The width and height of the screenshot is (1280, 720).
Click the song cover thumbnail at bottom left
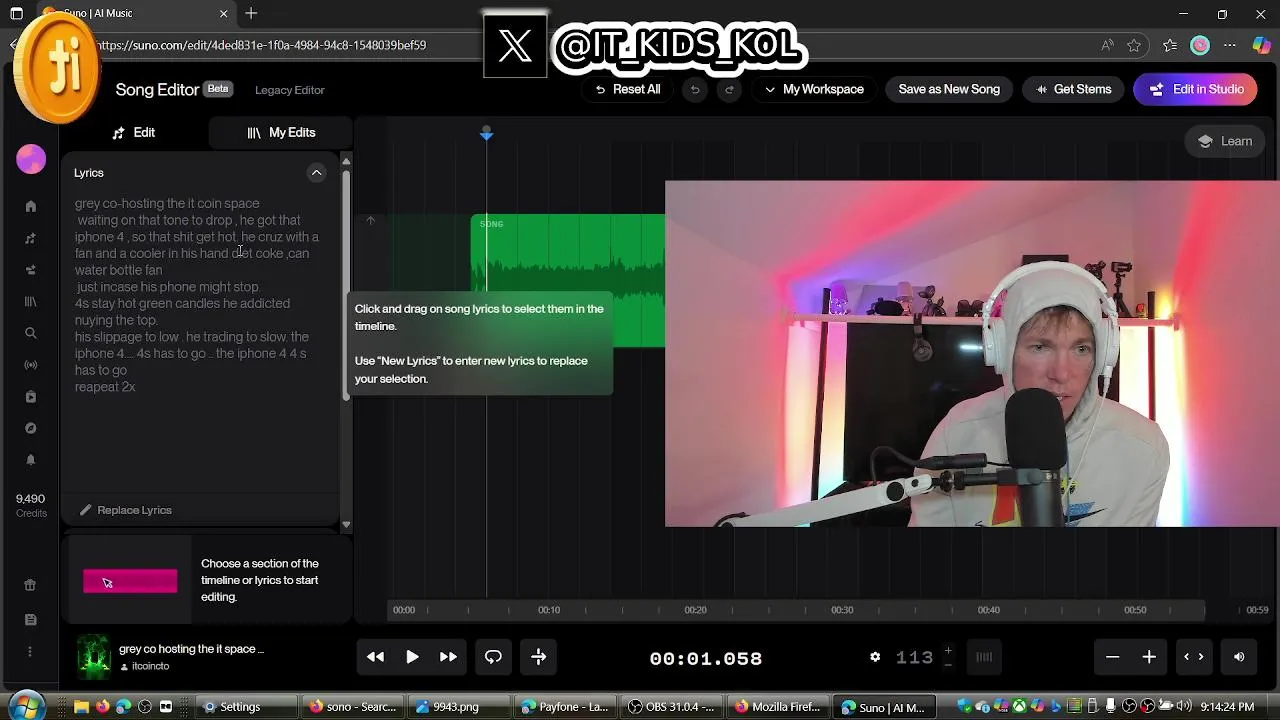tap(94, 657)
